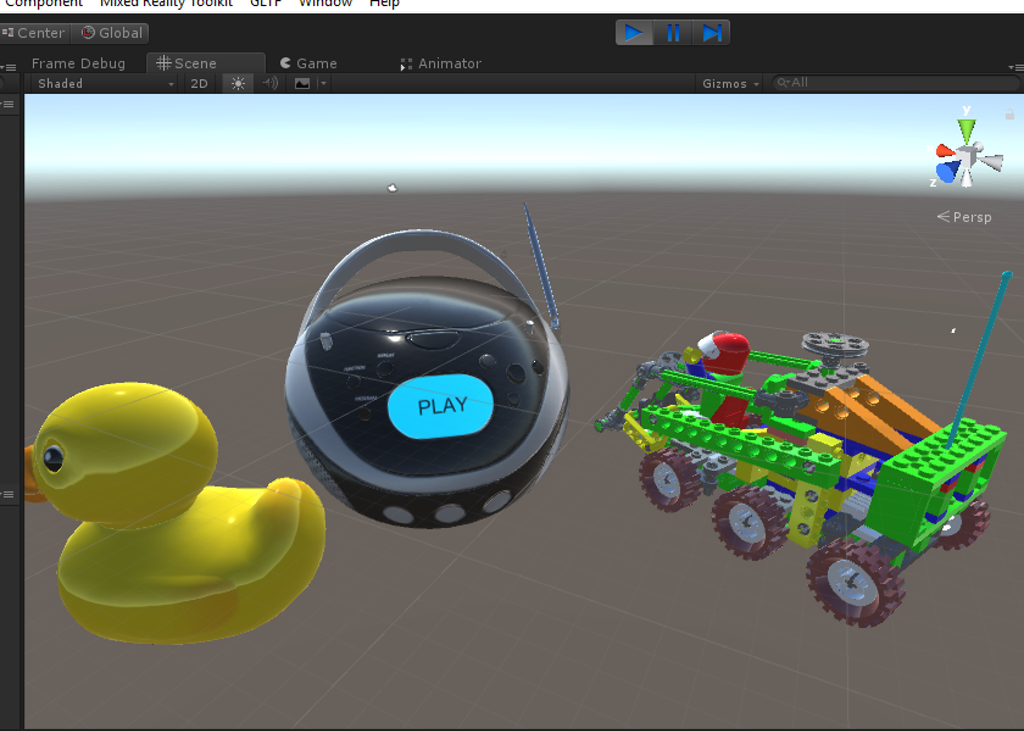Toggle 2D view mode
The height and width of the screenshot is (731, 1024).
(x=199, y=83)
